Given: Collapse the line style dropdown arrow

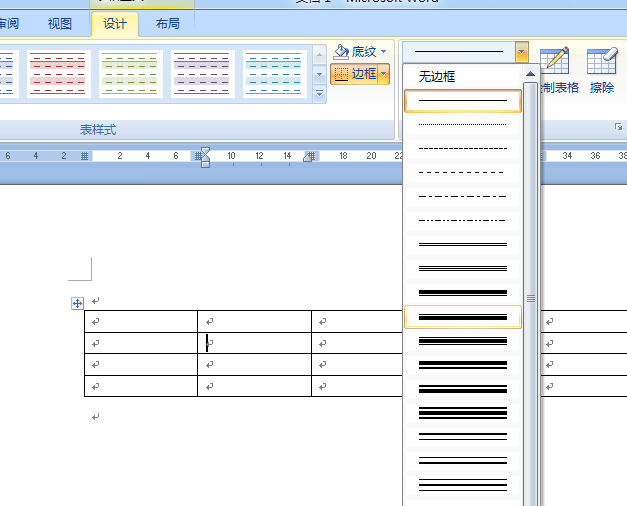Looking at the screenshot, I should (521, 52).
